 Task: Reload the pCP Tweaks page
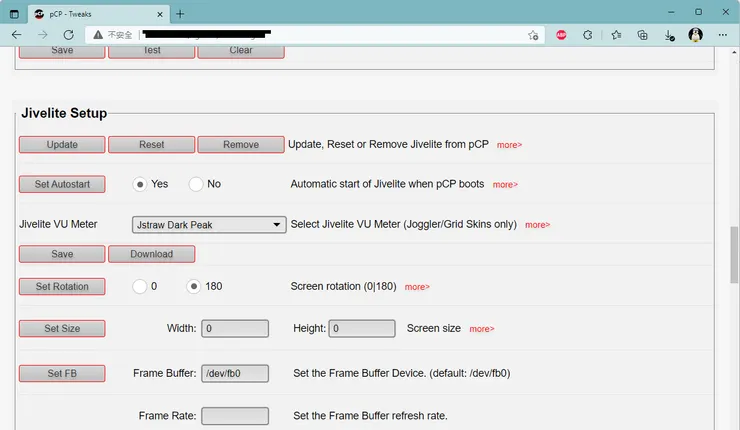(x=68, y=35)
